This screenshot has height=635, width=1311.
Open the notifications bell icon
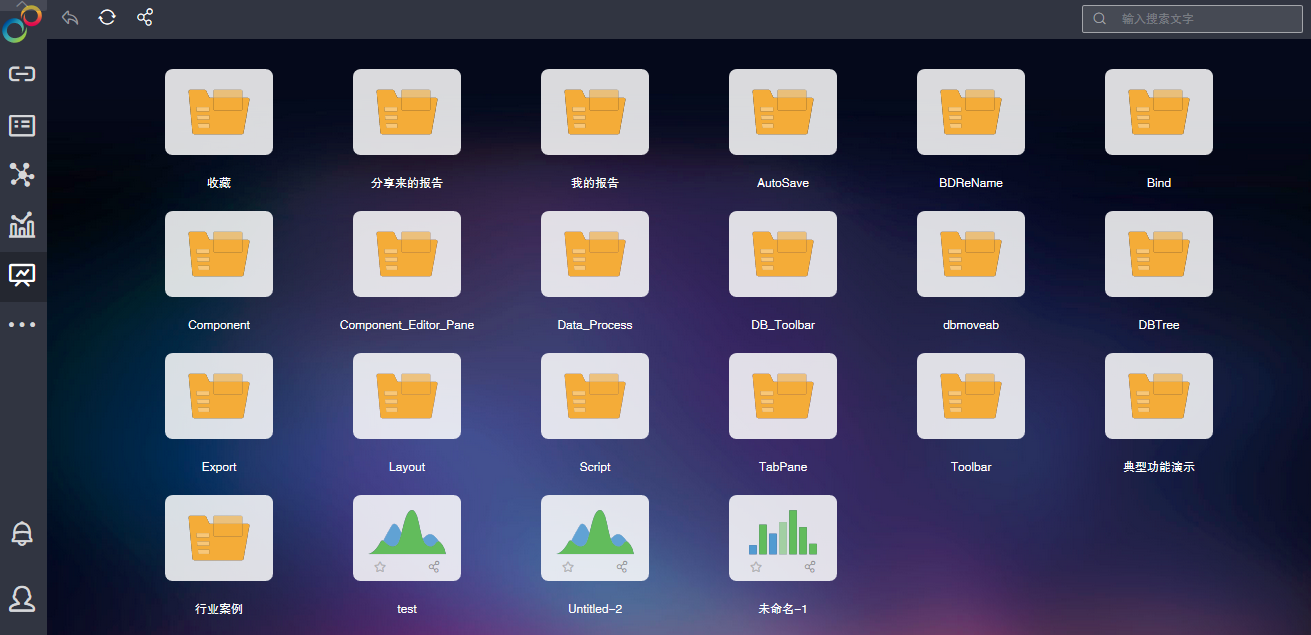[x=22, y=534]
